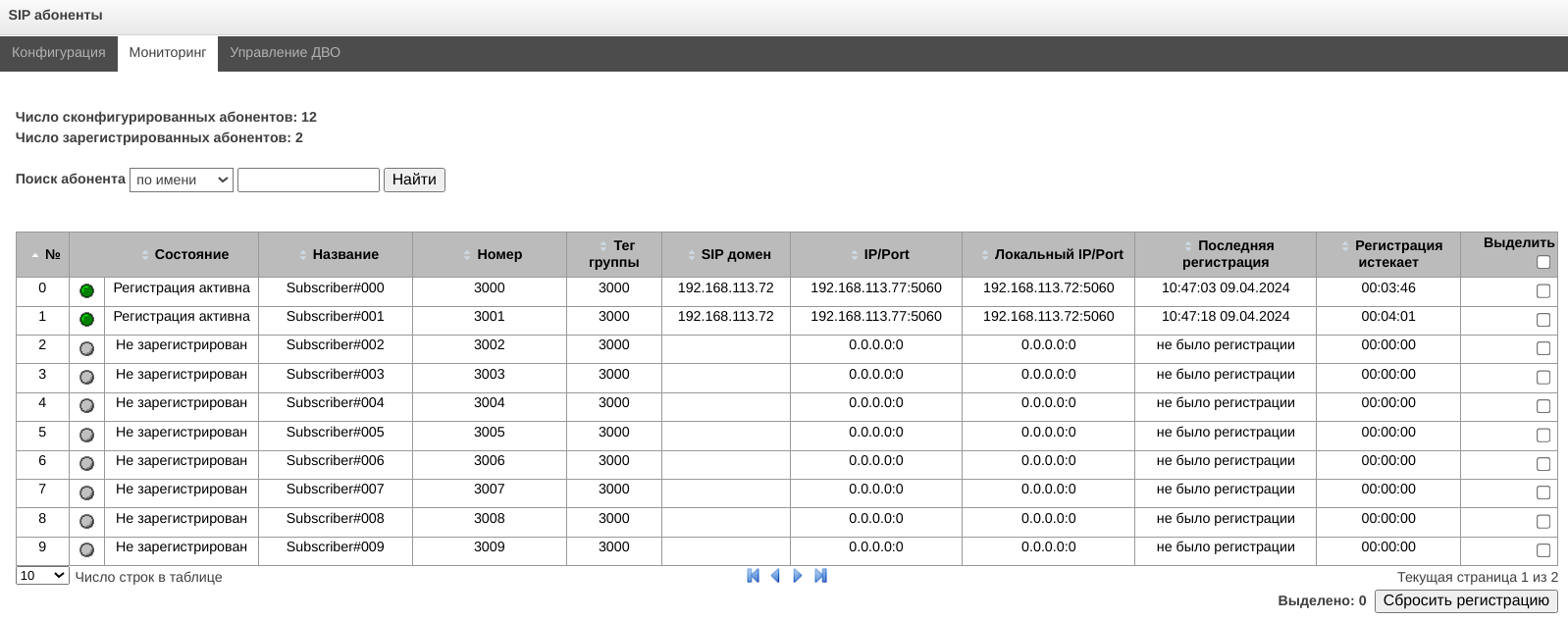Select checkbox for Subscriber#000 row

pyautogui.click(x=1543, y=291)
